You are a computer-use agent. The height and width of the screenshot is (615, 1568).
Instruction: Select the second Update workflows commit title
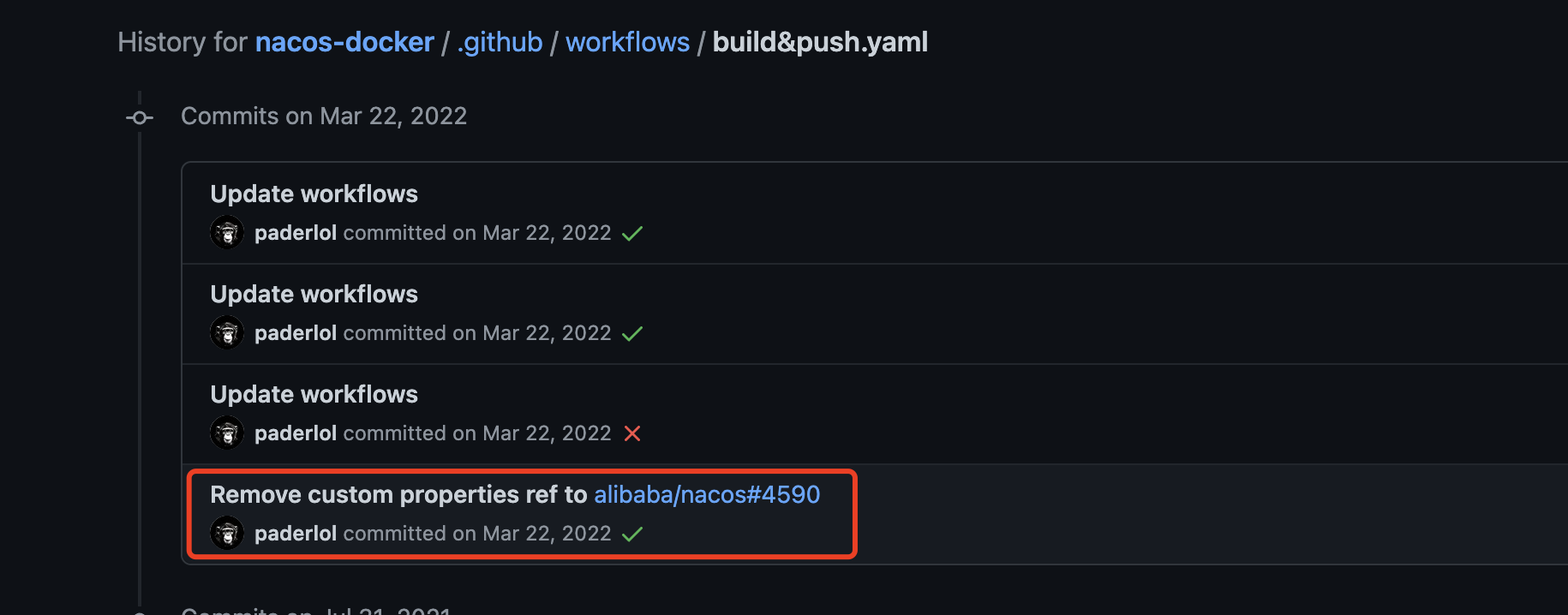(x=314, y=294)
